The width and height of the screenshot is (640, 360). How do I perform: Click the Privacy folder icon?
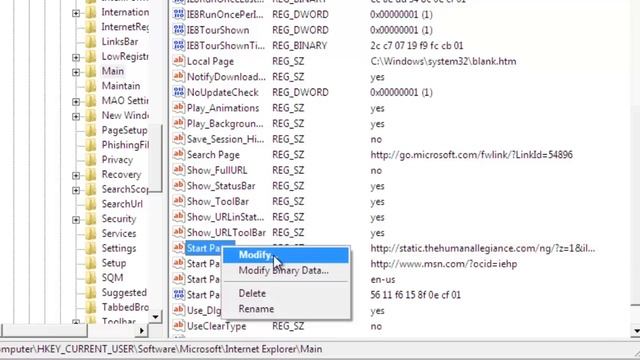click(x=91, y=160)
